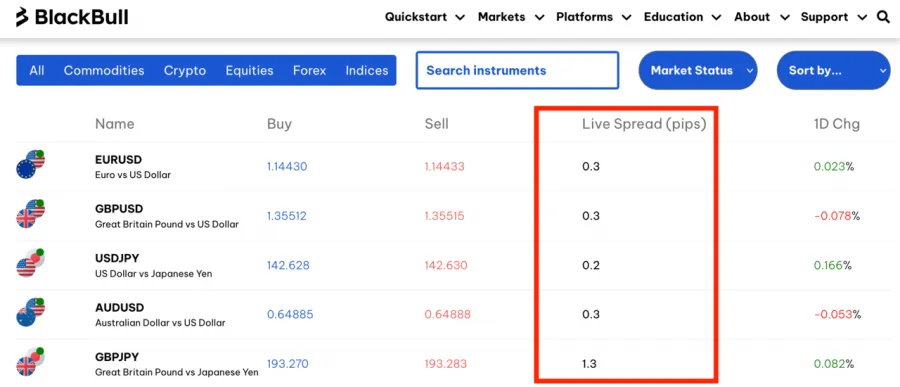Select the Crypto filter tab
This screenshot has height=387, width=900.
[185, 71]
